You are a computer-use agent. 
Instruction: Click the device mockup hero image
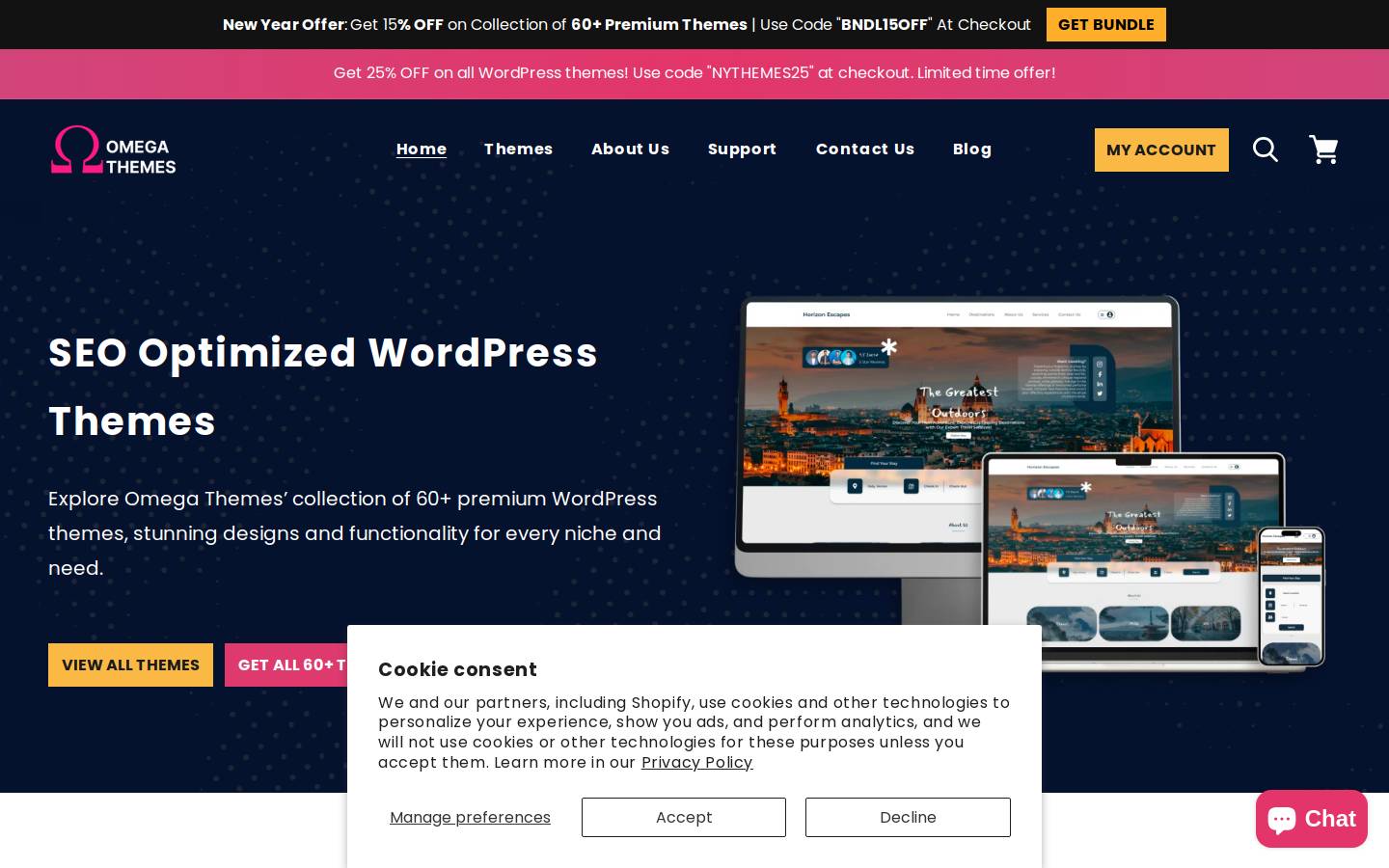(1029, 482)
